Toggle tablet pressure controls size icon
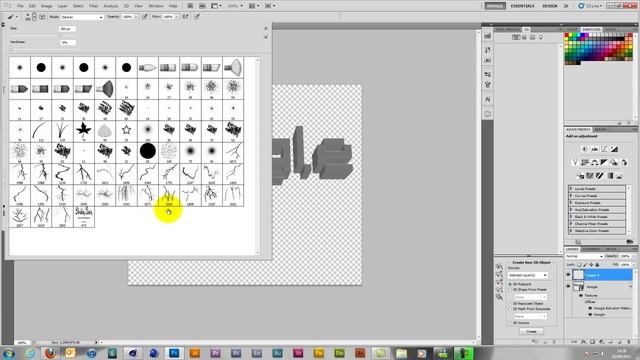 (197, 17)
